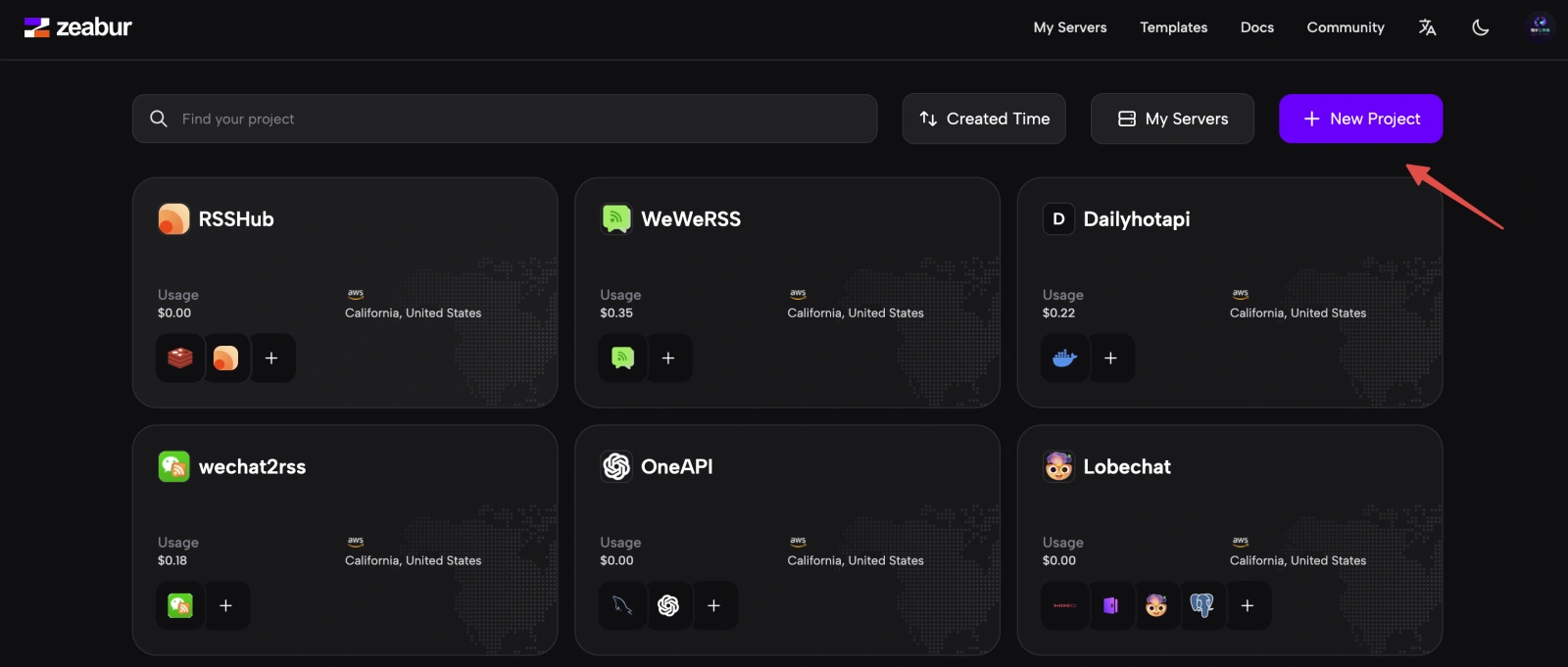Open the Docker service icon in Dailyhotapi
This screenshot has height=667, width=1568.
(x=1064, y=358)
